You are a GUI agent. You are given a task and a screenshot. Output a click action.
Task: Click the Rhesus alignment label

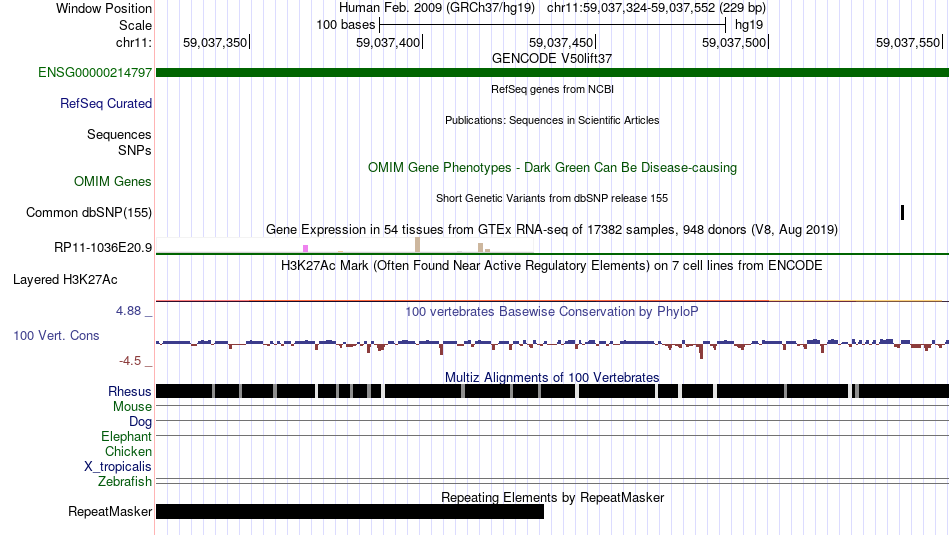pyautogui.click(x=130, y=391)
